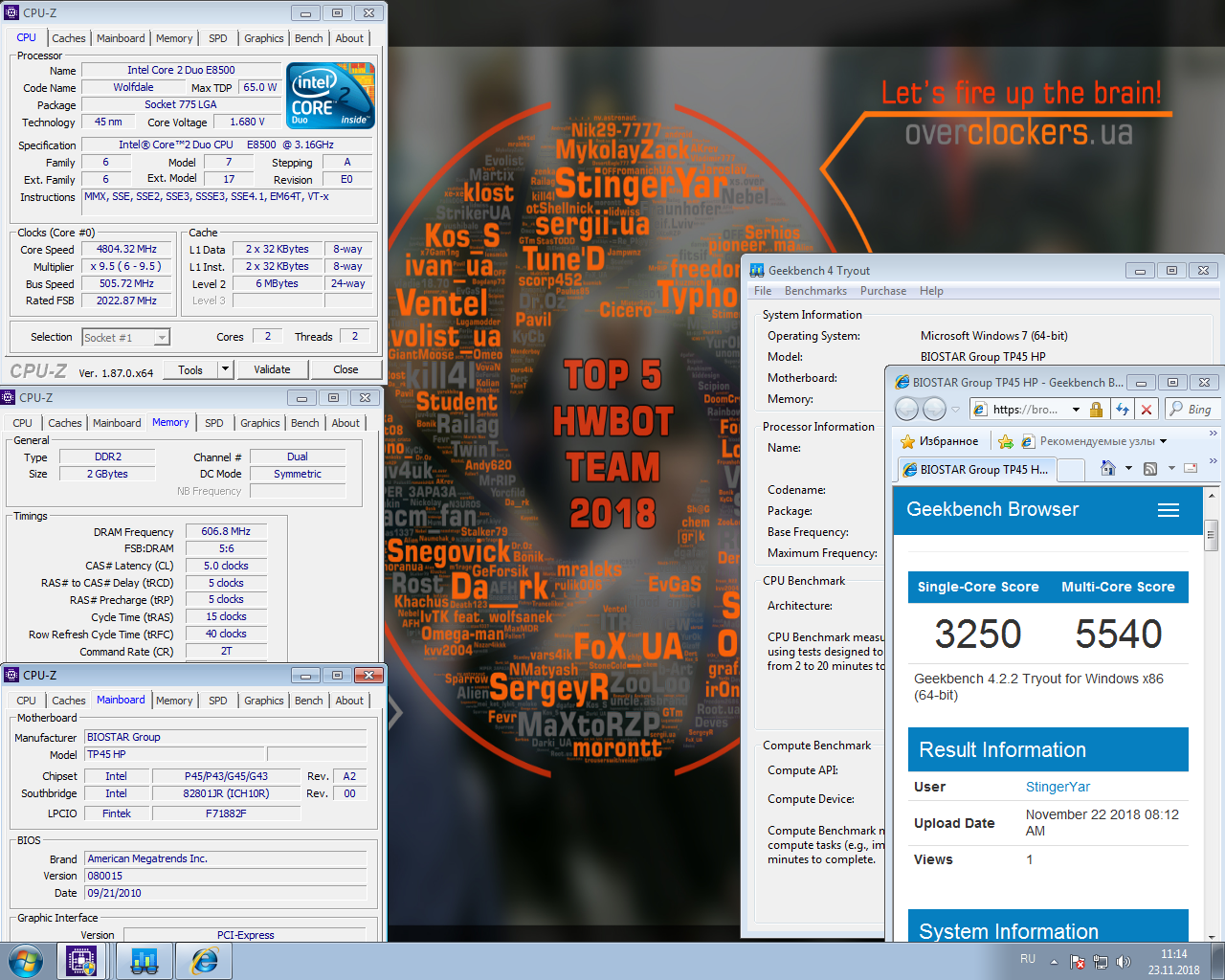Show hidden tray icons with the arrow

coord(1054,962)
